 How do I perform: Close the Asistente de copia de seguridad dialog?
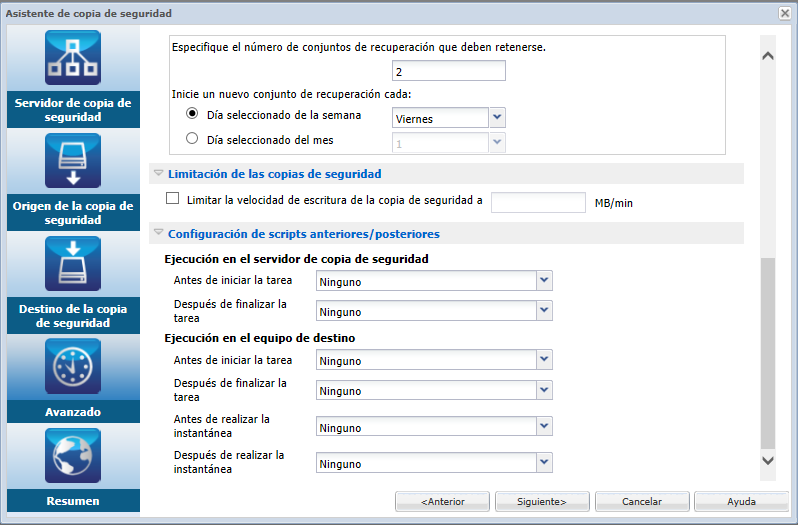pos(785,13)
